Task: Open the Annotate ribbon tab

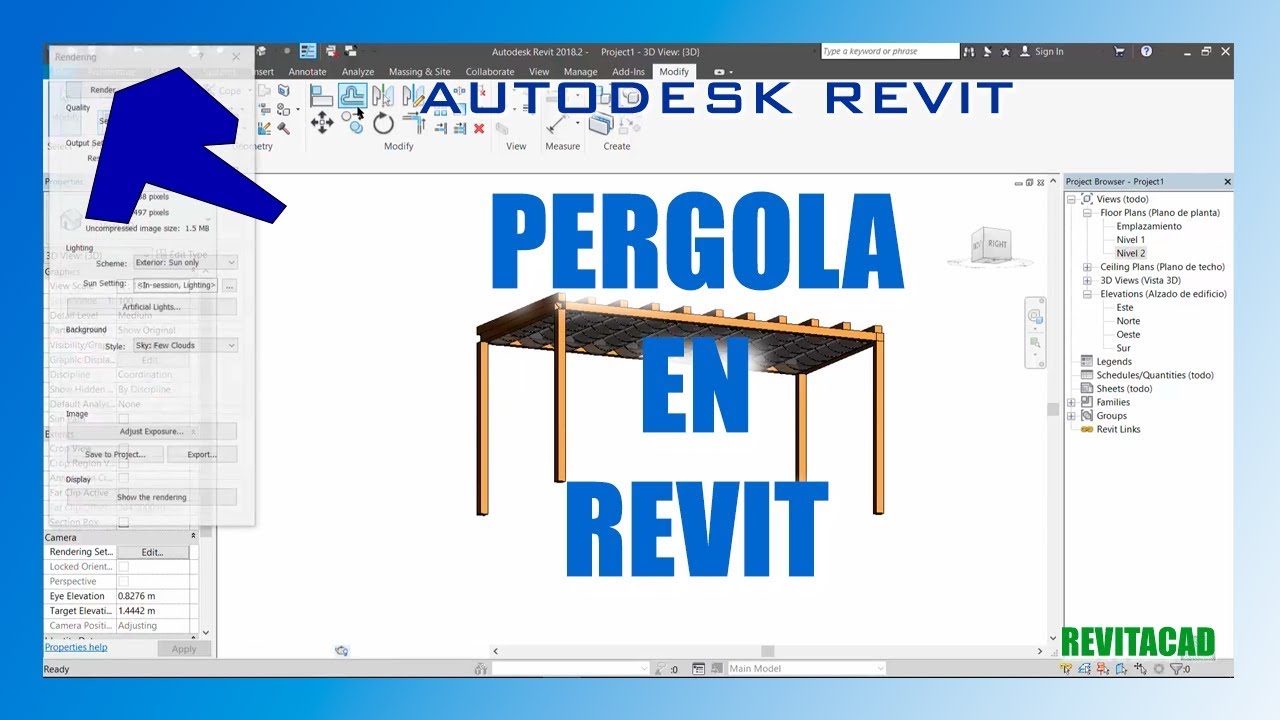Action: (307, 72)
